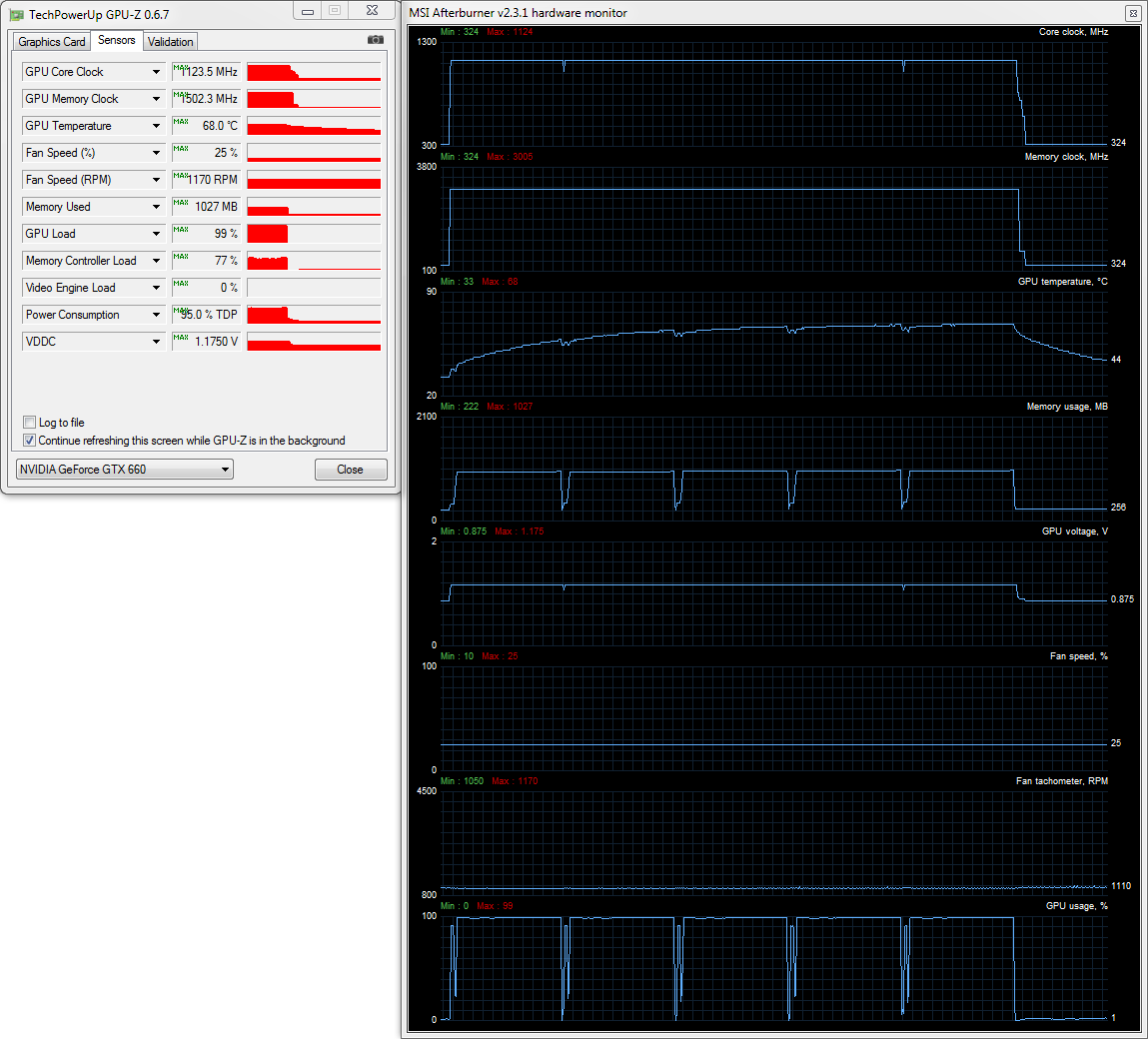Open the NVIDIA GeForce GTX 660 selector
The width and height of the screenshot is (1148, 1039).
click(x=125, y=470)
